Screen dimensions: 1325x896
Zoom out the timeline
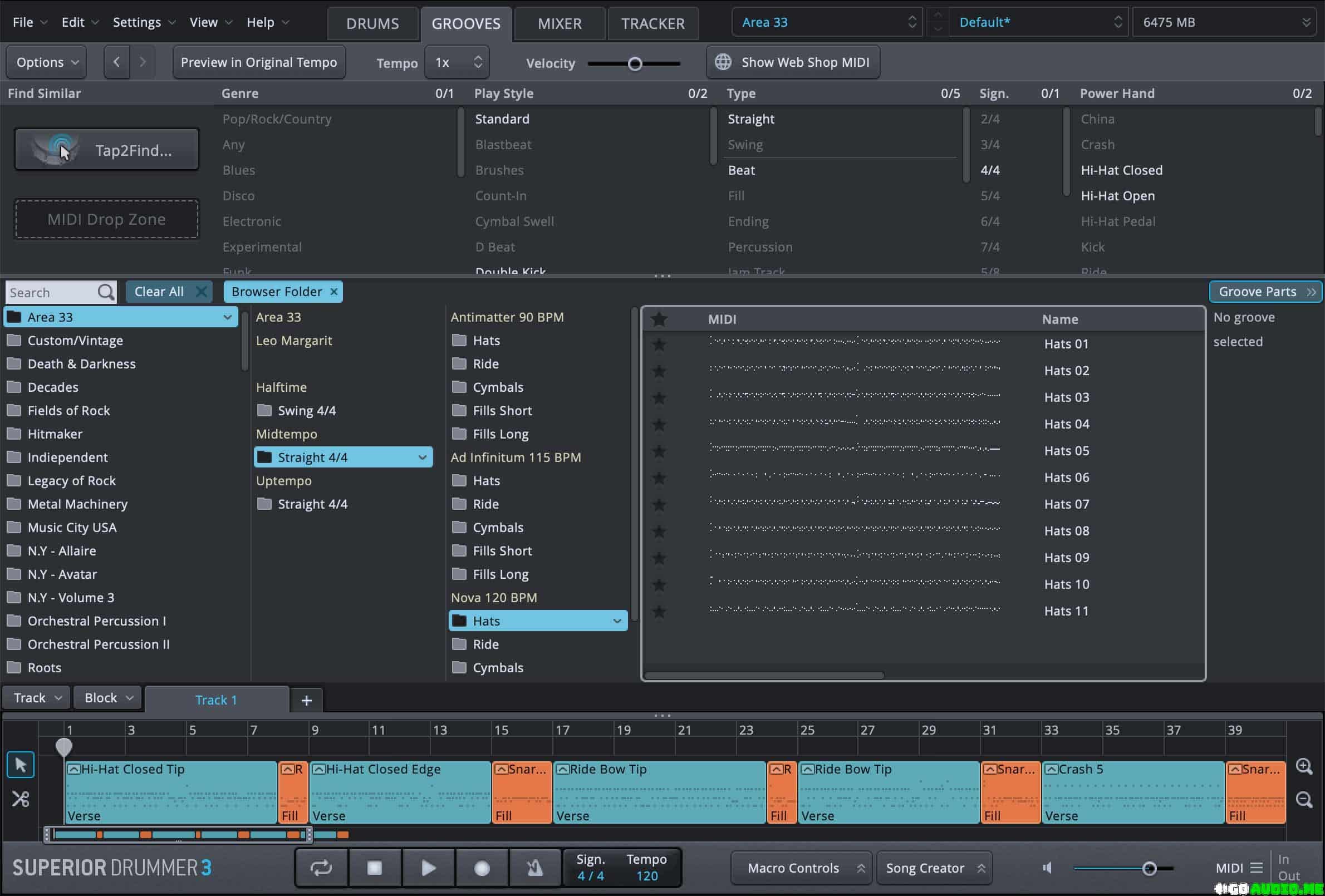click(x=1304, y=799)
